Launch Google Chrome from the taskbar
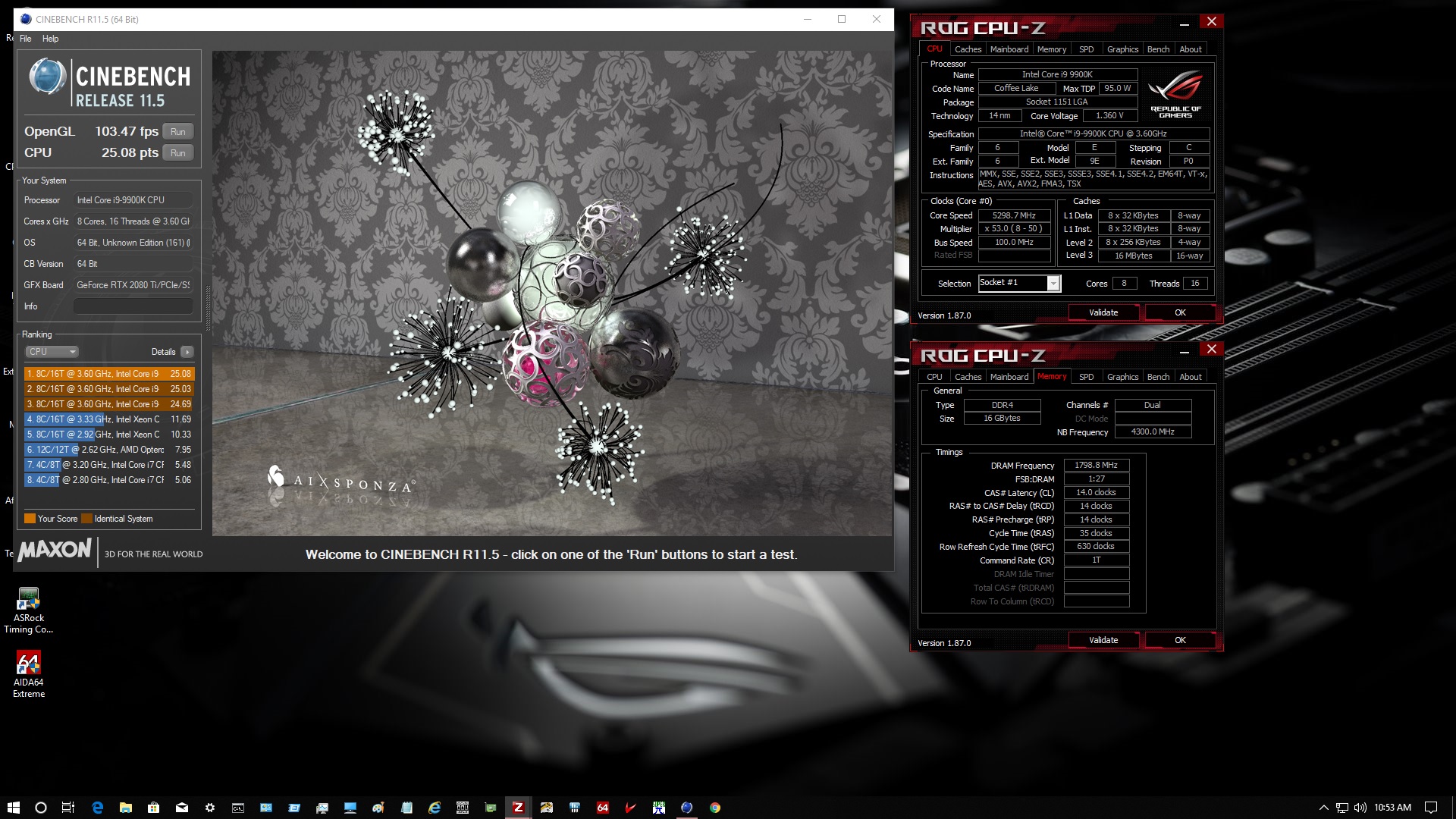 coord(715,808)
